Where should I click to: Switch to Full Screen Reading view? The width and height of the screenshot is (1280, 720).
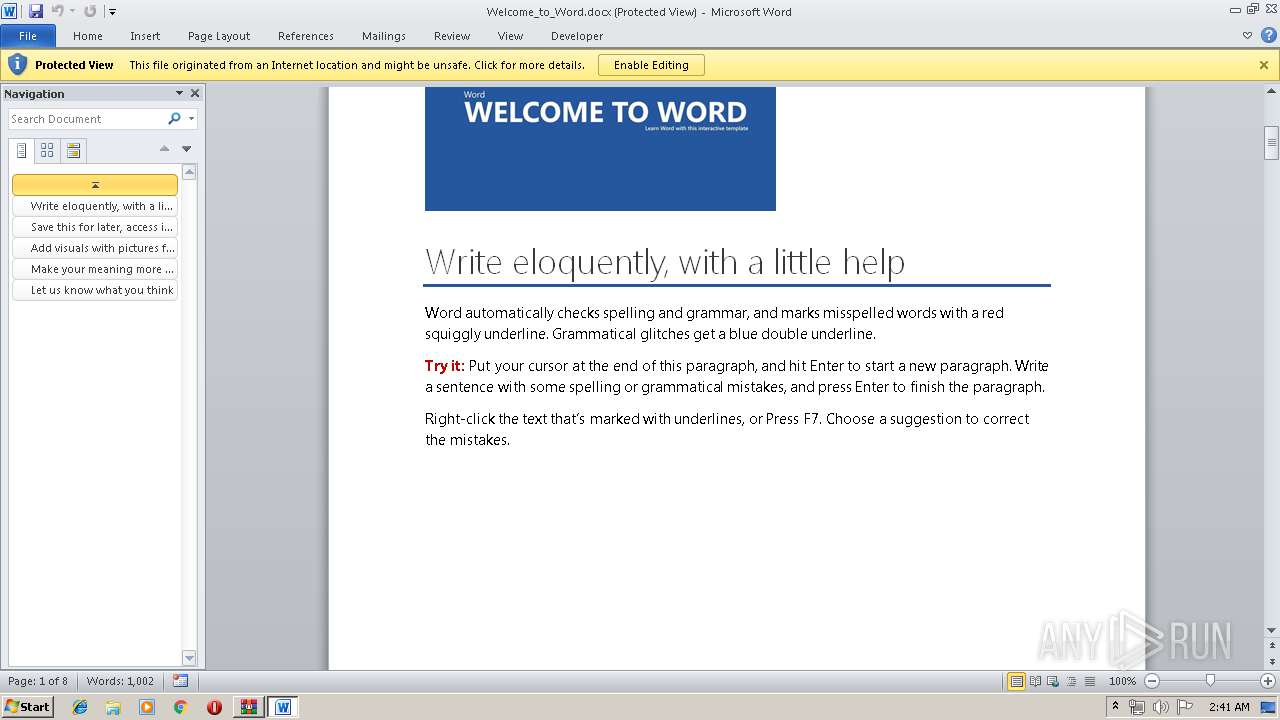(x=1035, y=681)
